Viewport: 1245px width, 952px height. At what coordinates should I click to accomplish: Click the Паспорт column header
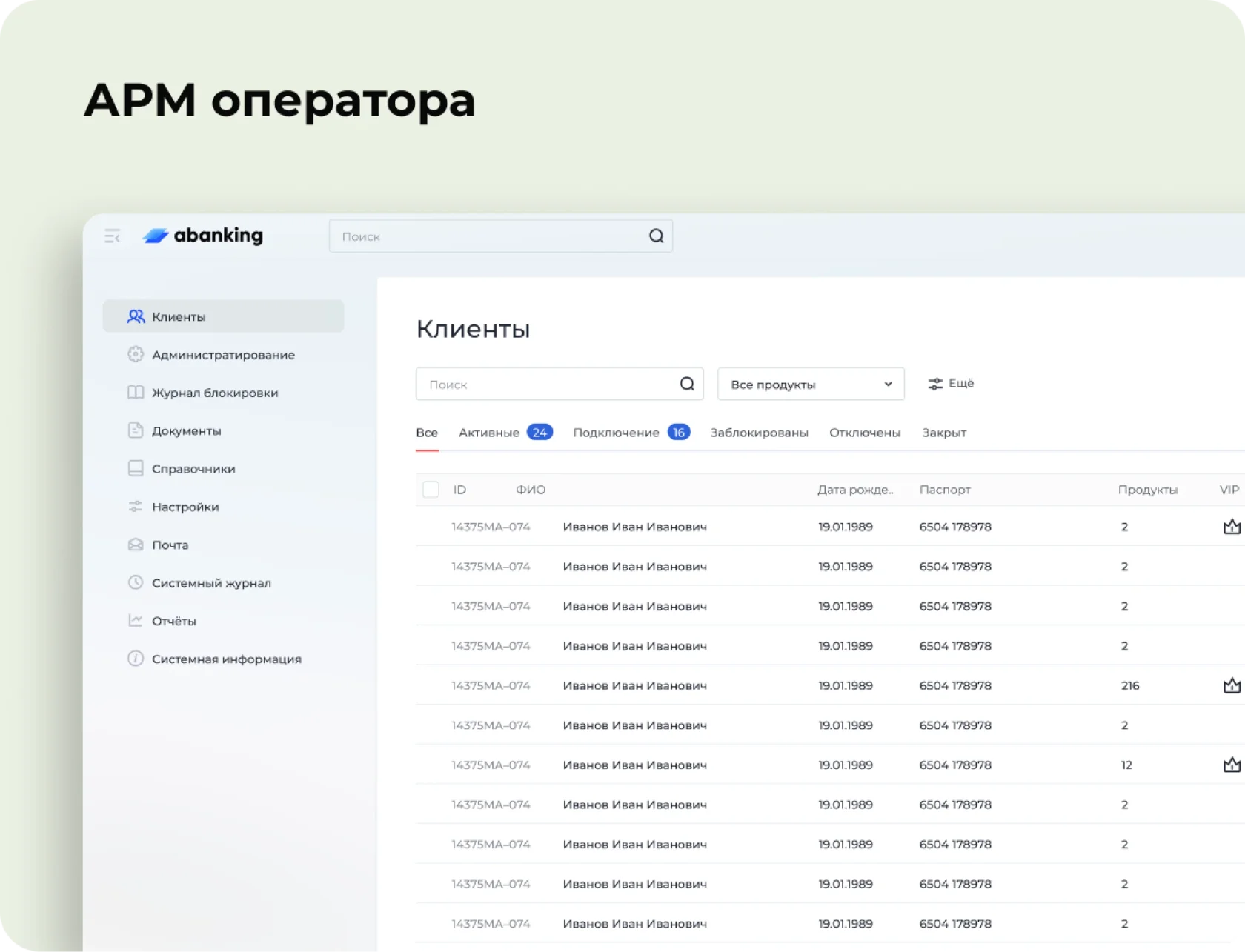coord(945,490)
